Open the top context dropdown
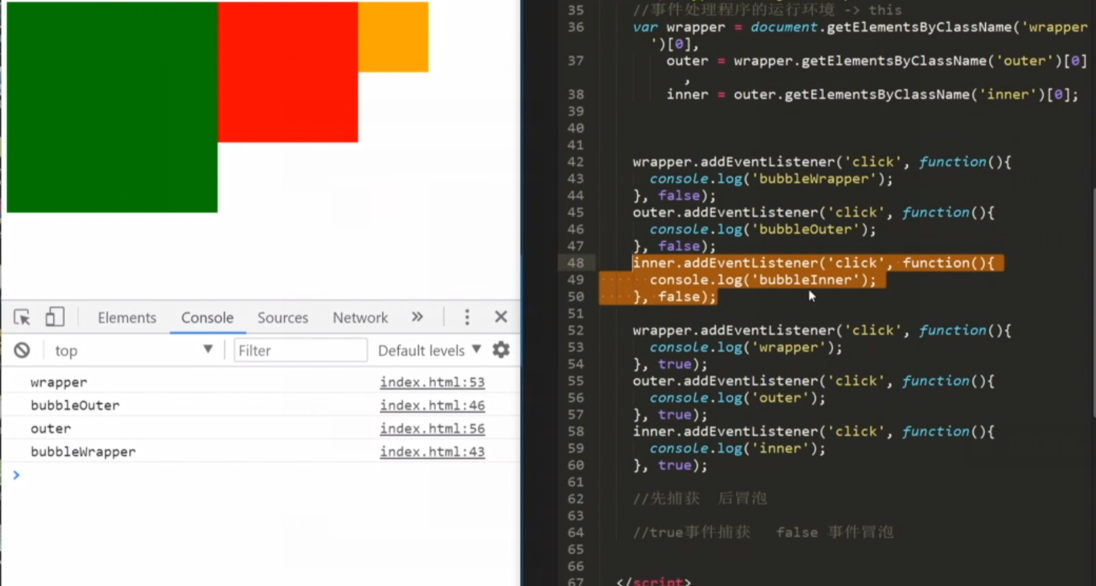The height and width of the screenshot is (586, 1096). click(x=134, y=350)
